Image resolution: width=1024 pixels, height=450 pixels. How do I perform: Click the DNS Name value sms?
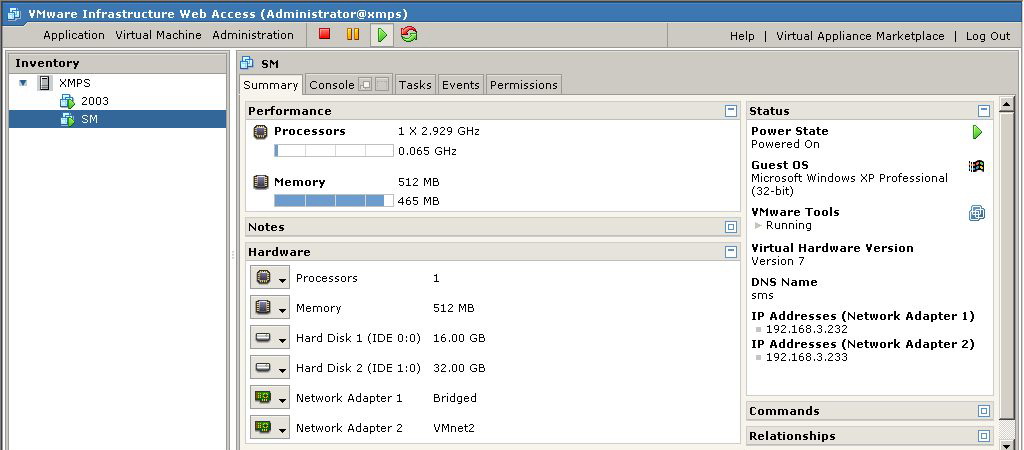point(762,295)
